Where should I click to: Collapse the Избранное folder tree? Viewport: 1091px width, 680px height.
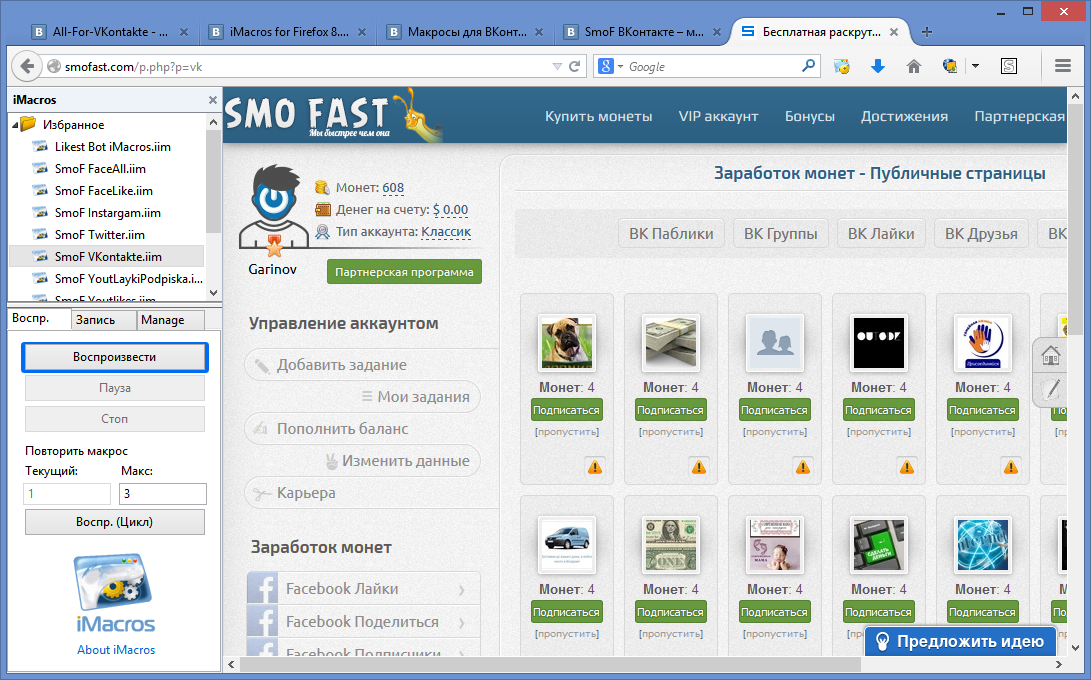point(15,125)
